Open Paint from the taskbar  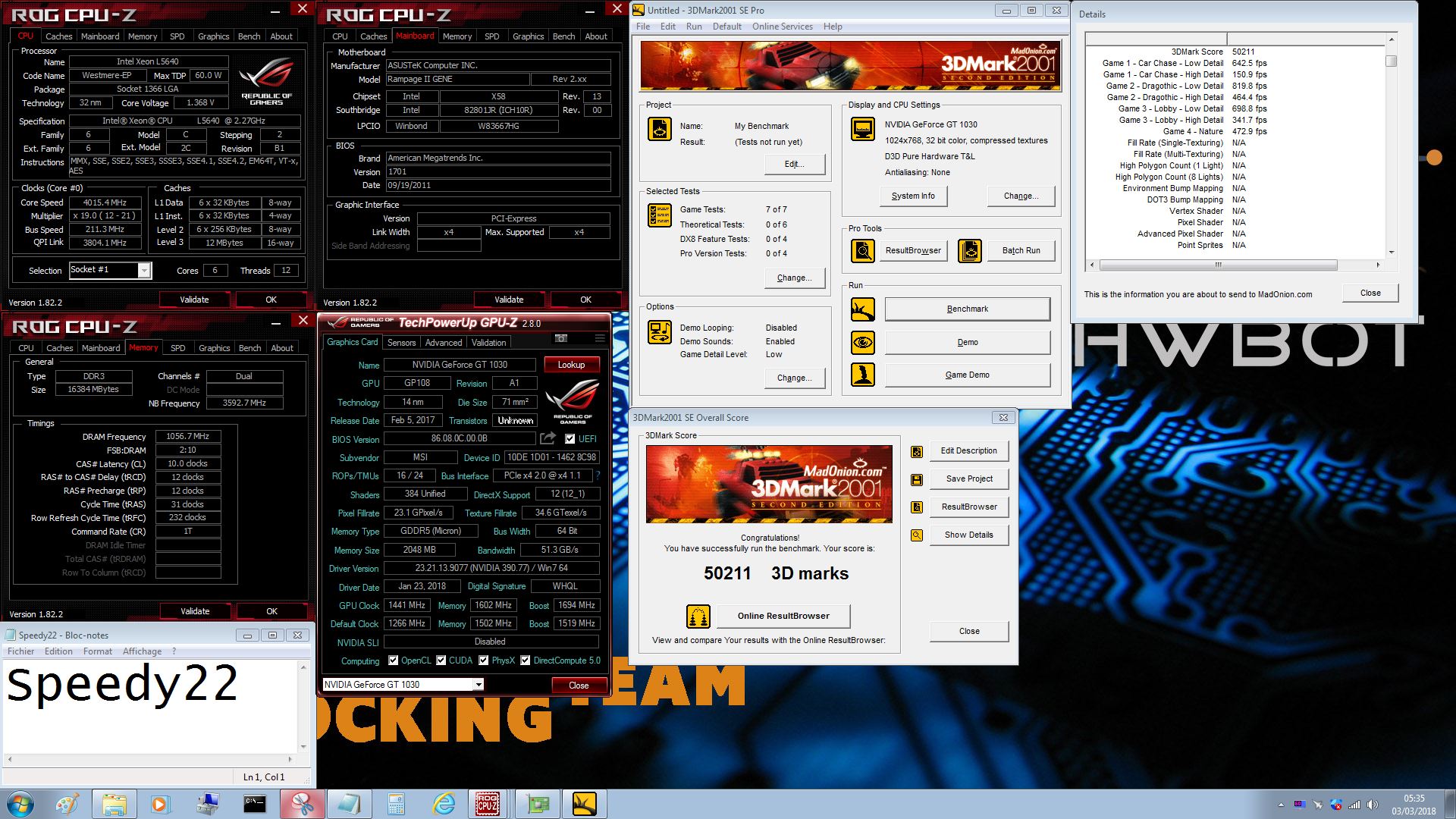tap(67, 804)
